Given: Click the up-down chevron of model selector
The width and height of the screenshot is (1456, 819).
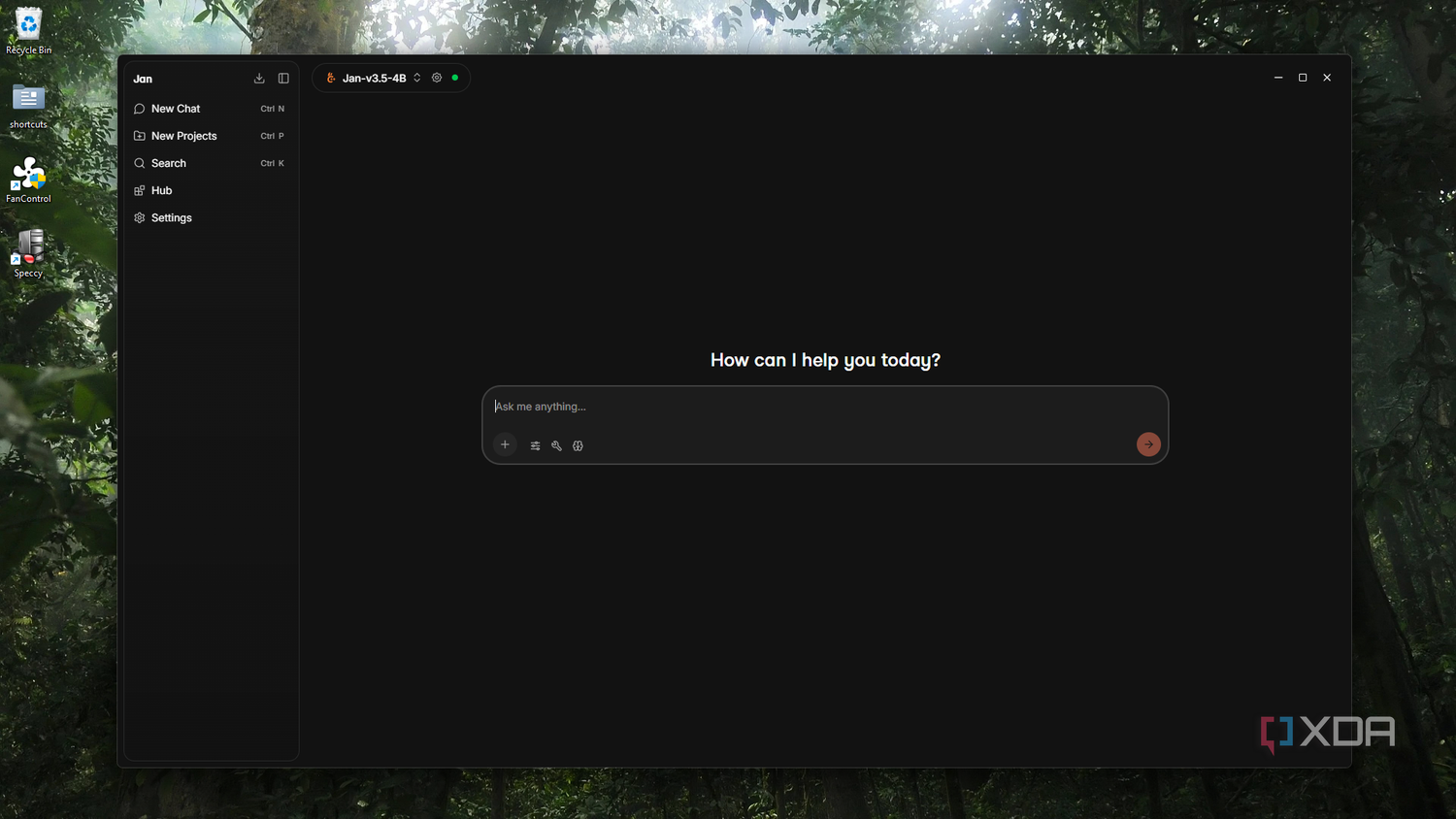Looking at the screenshot, I should tap(417, 78).
